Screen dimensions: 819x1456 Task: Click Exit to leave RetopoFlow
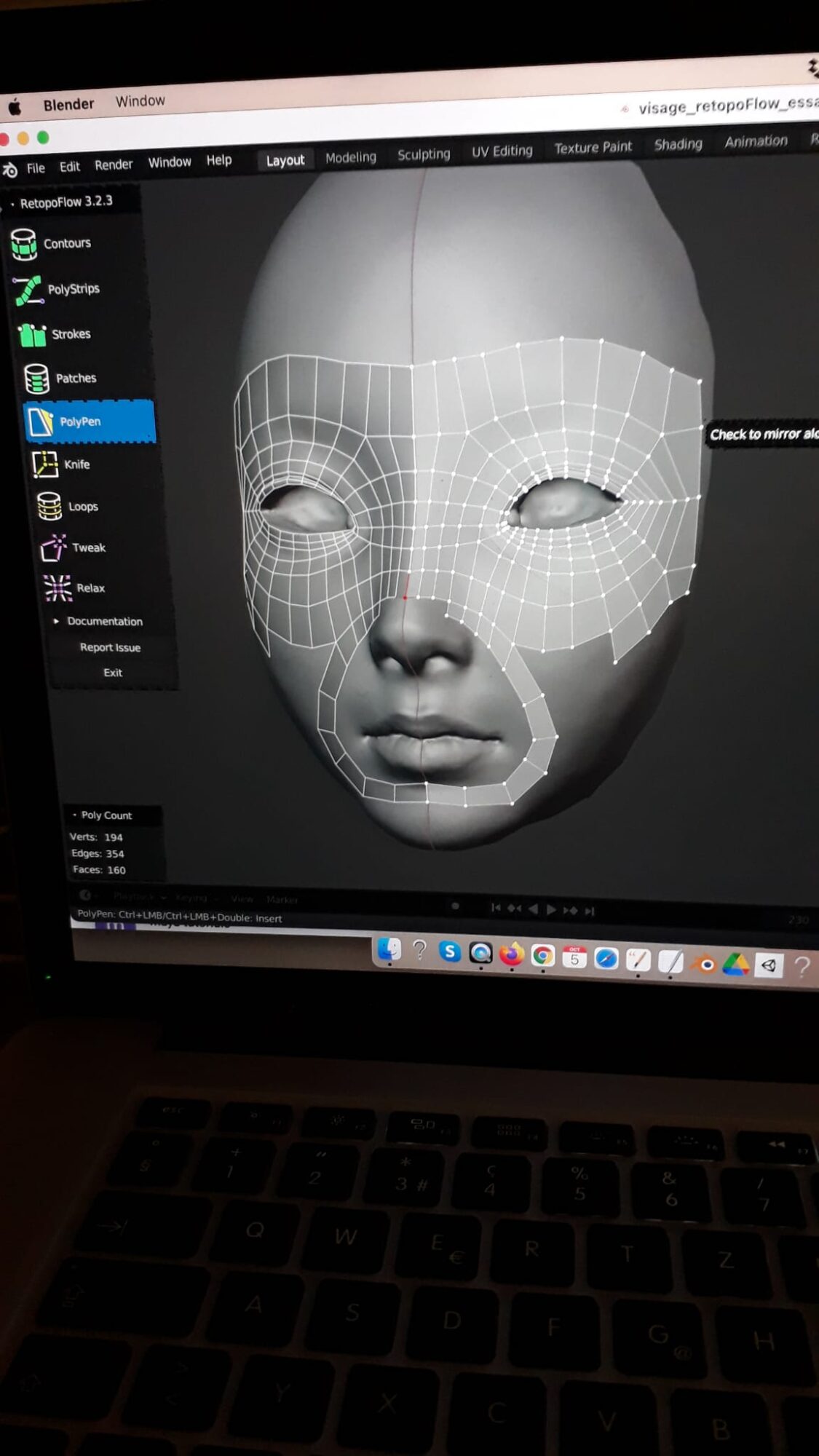[x=113, y=673]
